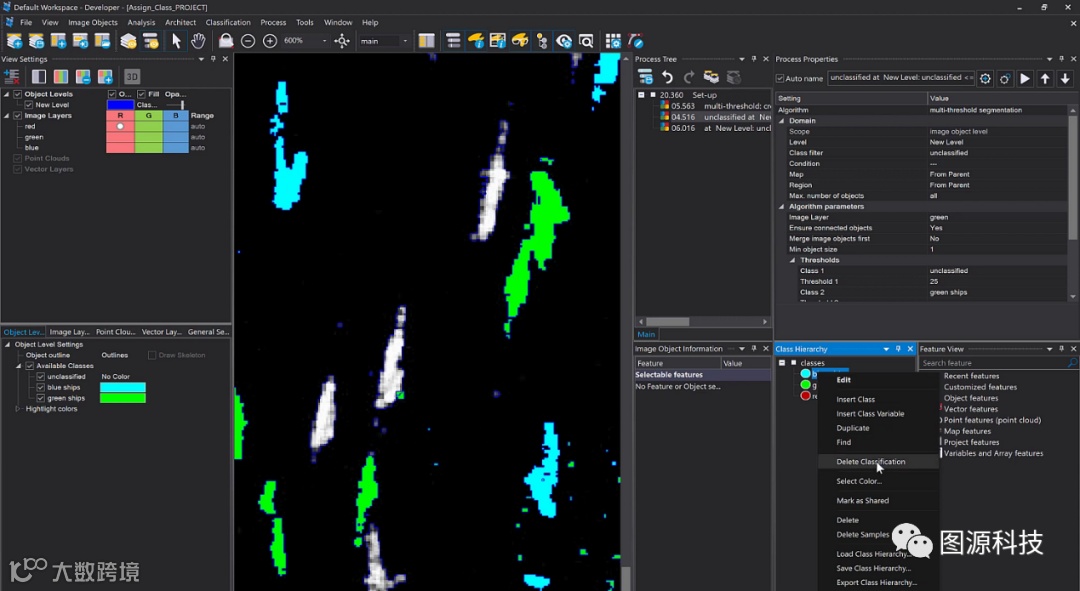Expand the Highlight colors section
The image size is (1080, 591).
18,409
